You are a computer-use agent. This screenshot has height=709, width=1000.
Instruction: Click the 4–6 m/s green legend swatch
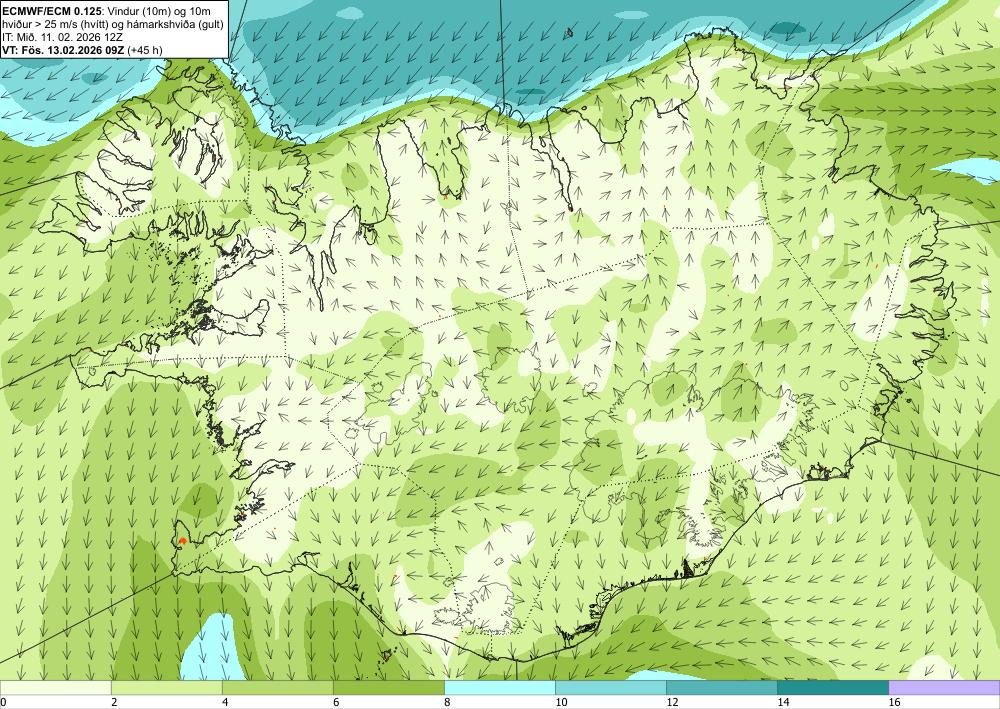(277, 687)
